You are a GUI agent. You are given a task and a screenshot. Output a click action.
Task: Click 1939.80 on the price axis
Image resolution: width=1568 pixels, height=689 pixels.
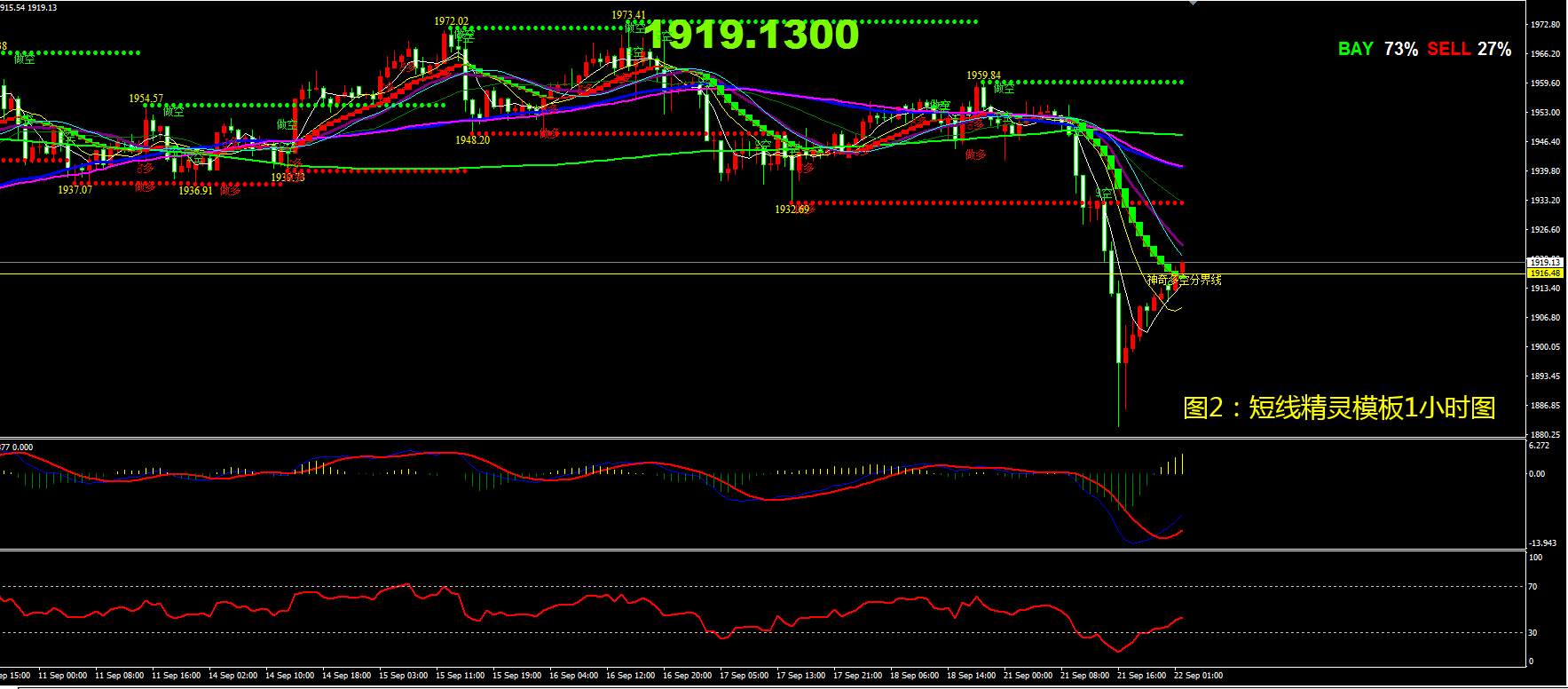tap(1546, 171)
